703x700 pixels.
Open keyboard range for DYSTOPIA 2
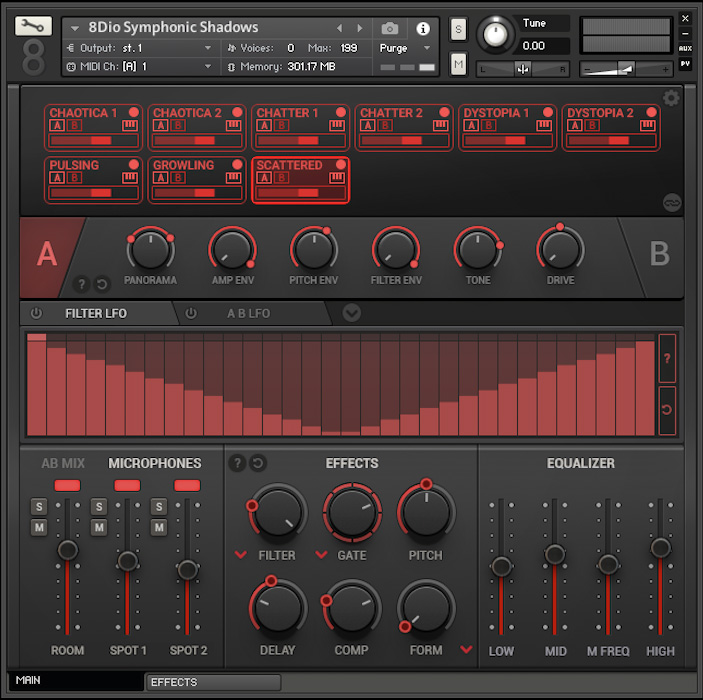click(x=647, y=125)
